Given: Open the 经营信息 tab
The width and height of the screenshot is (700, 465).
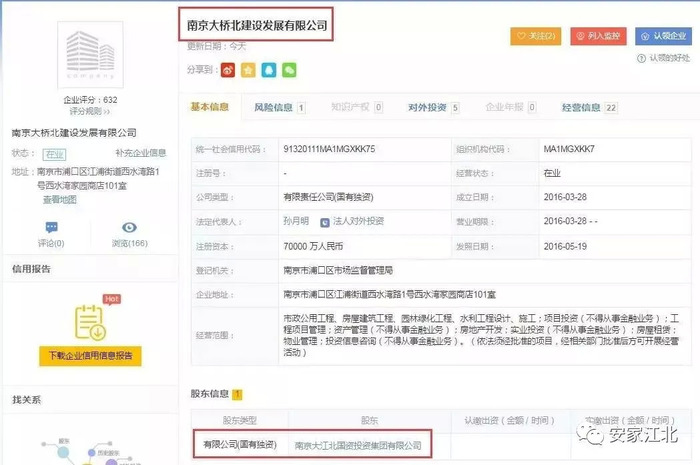Looking at the screenshot, I should [x=590, y=108].
